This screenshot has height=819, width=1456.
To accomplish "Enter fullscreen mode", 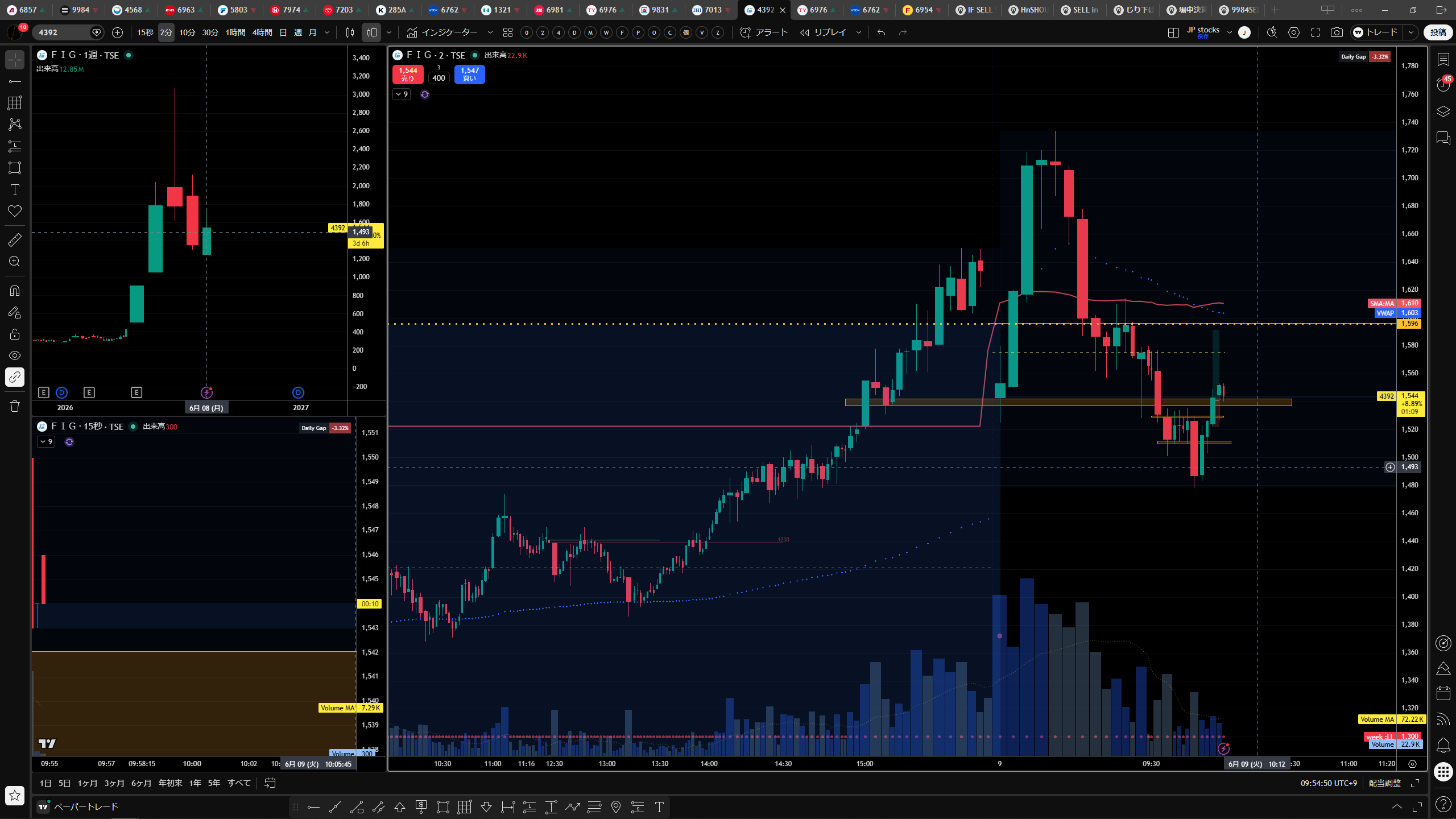I will [1316, 32].
